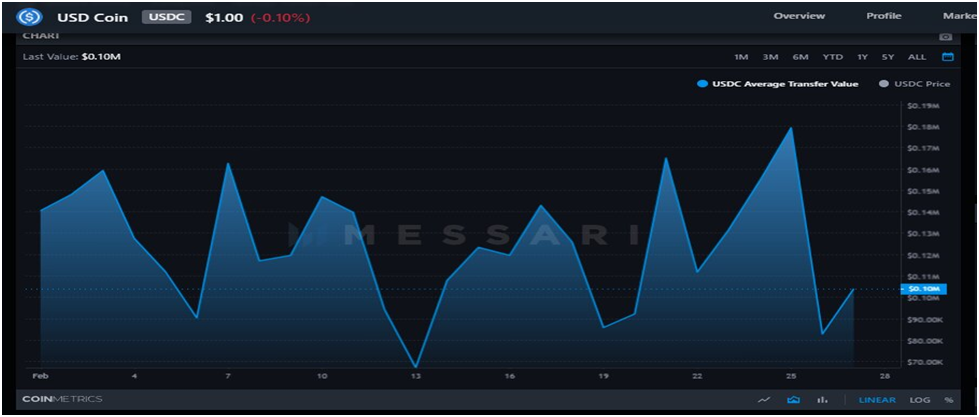
Task: Go to the Profile tab
Action: (x=883, y=16)
